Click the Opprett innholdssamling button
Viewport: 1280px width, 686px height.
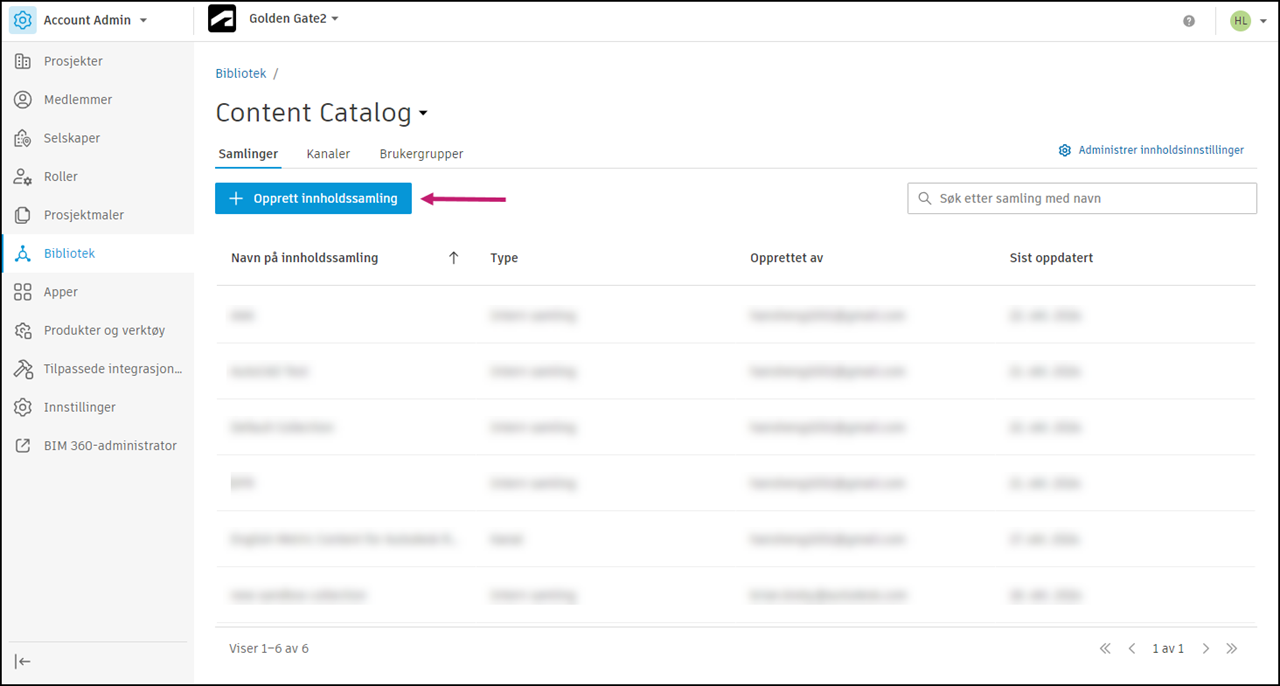click(x=313, y=199)
